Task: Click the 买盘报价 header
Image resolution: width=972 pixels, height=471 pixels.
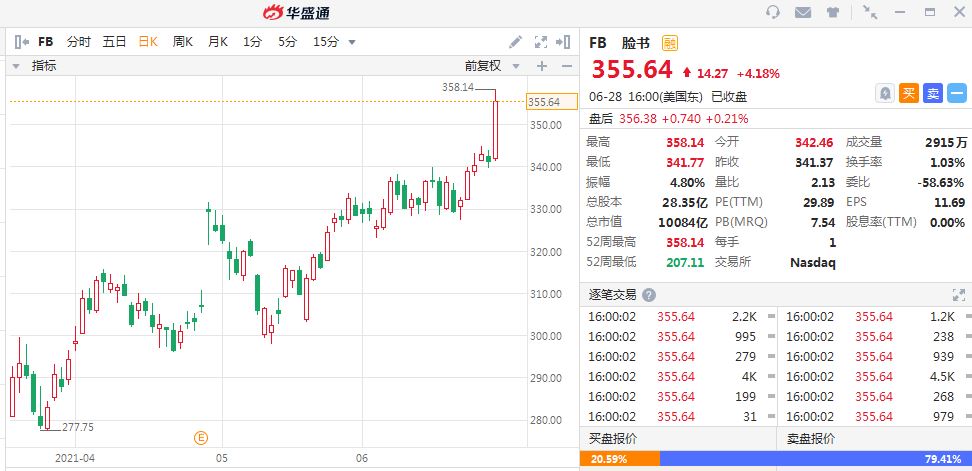Action: tap(614, 439)
